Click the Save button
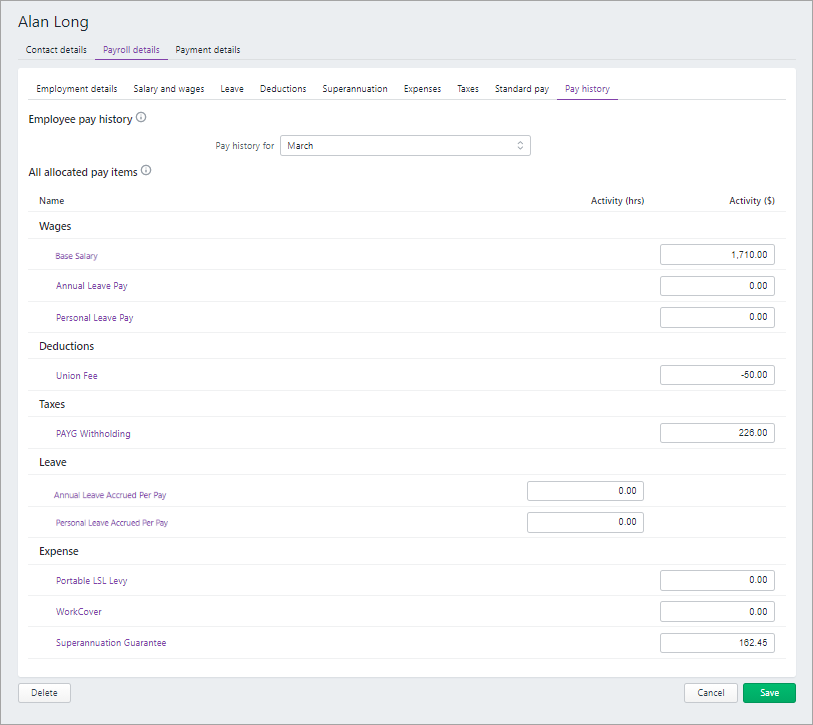 point(769,693)
